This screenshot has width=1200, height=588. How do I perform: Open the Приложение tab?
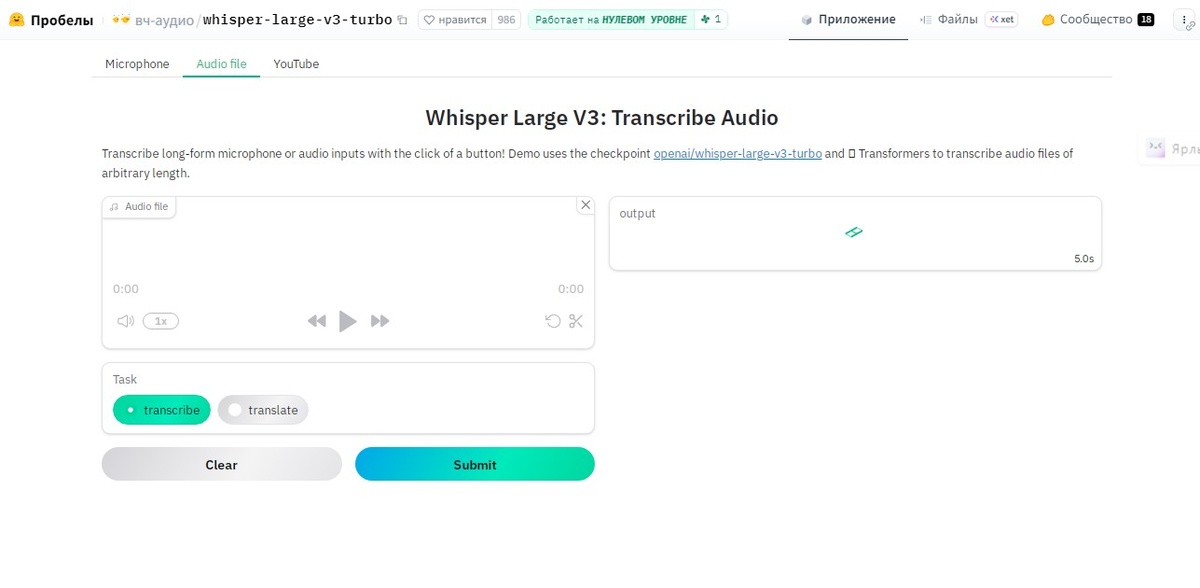point(848,19)
